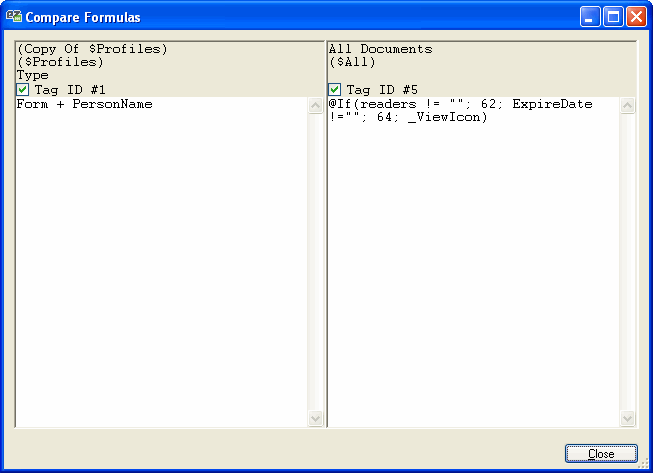Maximize the Compare Formulas window

613,16
